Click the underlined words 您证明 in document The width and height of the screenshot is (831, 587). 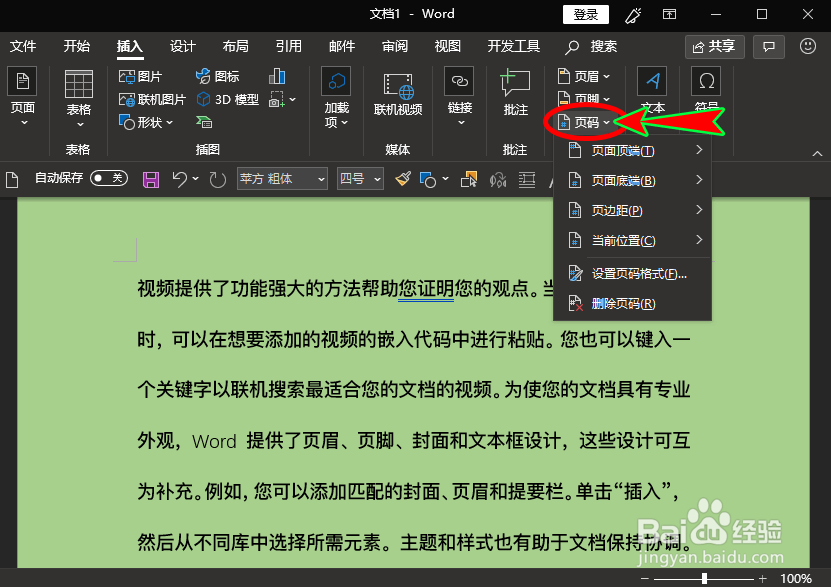pos(426,289)
